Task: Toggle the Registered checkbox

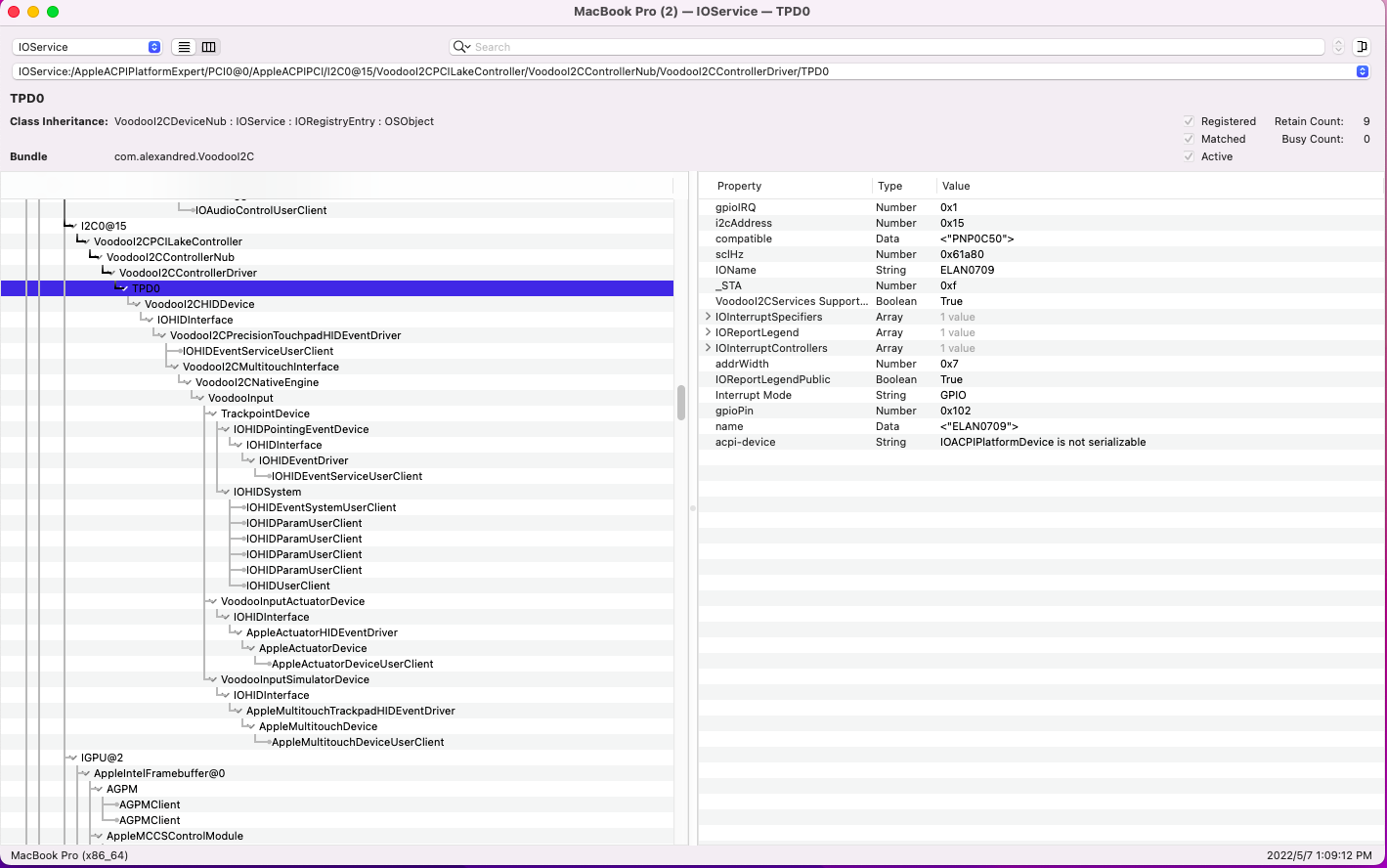Action: coord(1189,121)
